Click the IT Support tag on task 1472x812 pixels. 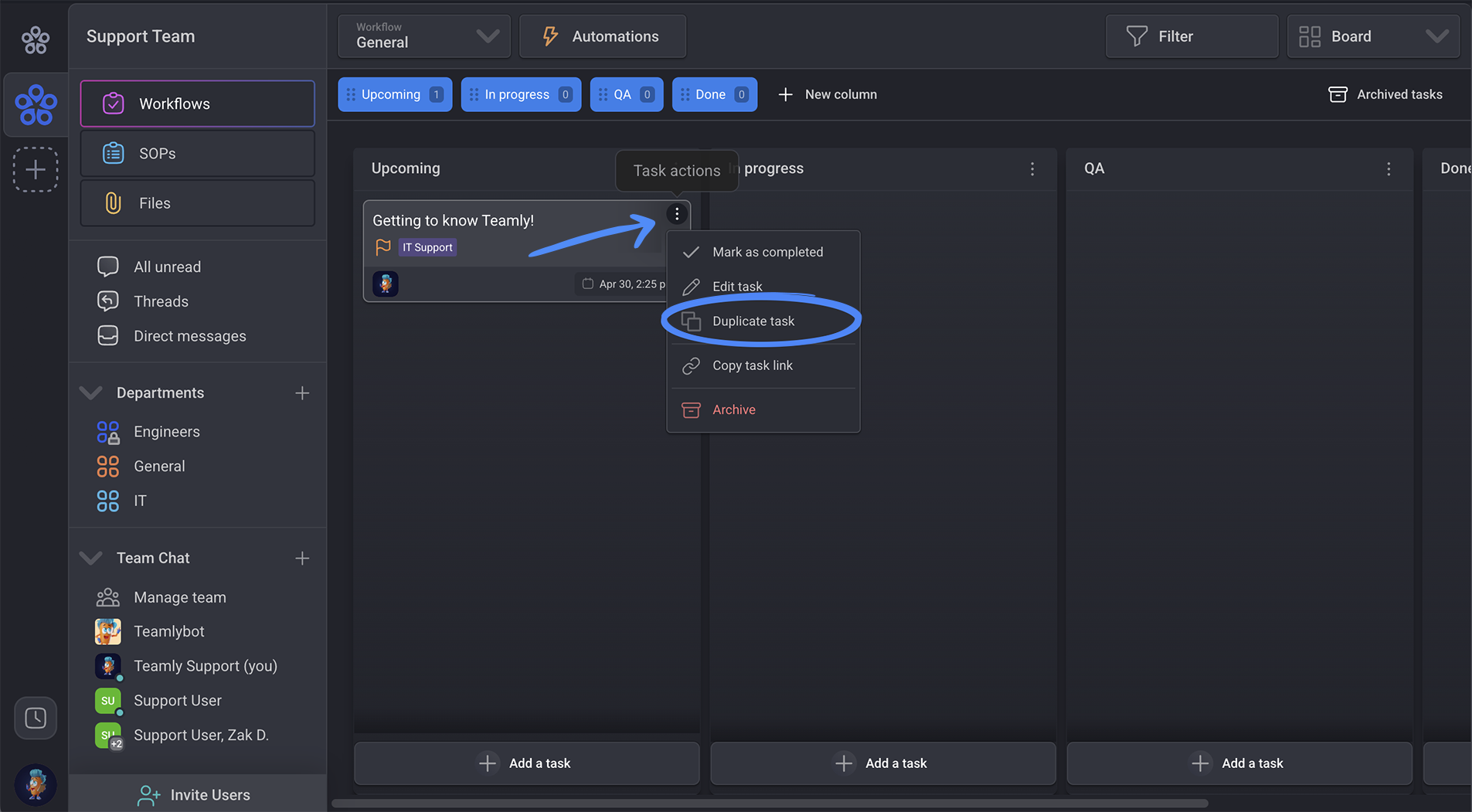[x=427, y=247]
